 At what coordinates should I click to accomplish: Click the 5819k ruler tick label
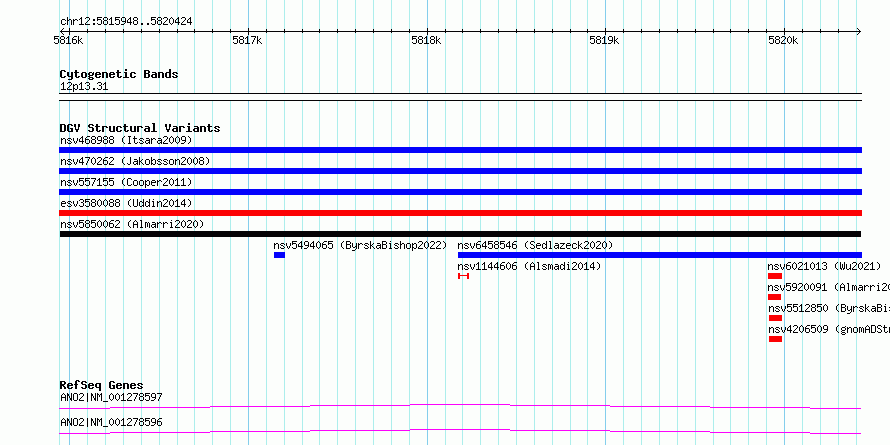[604, 40]
